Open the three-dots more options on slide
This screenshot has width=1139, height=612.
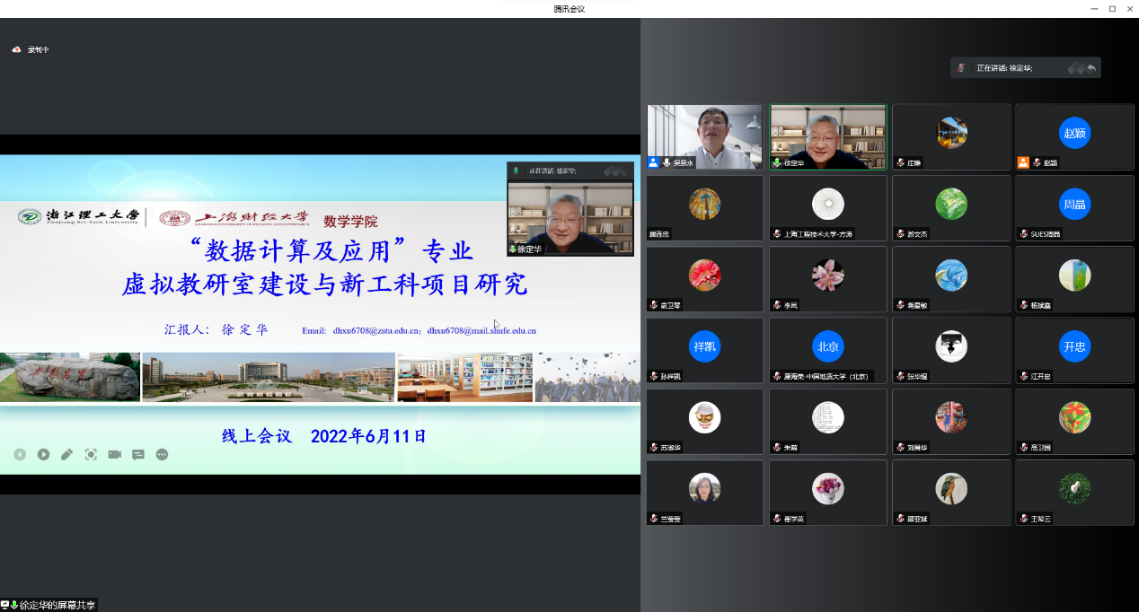162,454
